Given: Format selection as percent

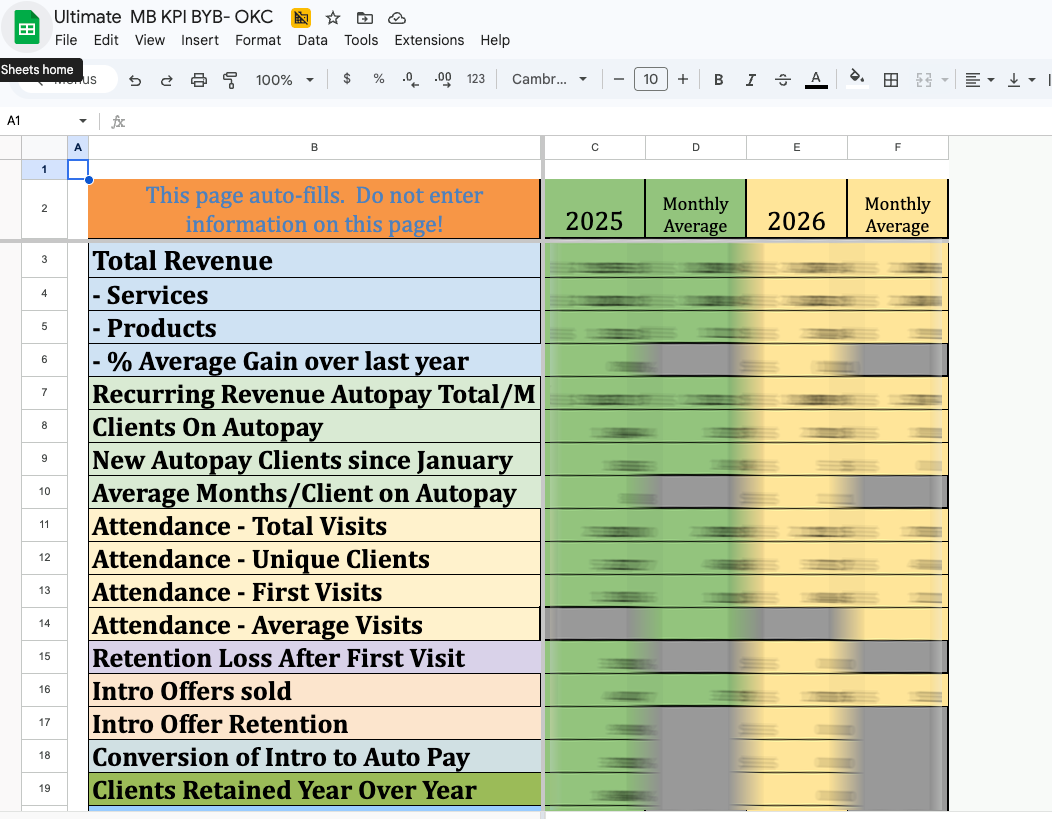Looking at the screenshot, I should 378,79.
